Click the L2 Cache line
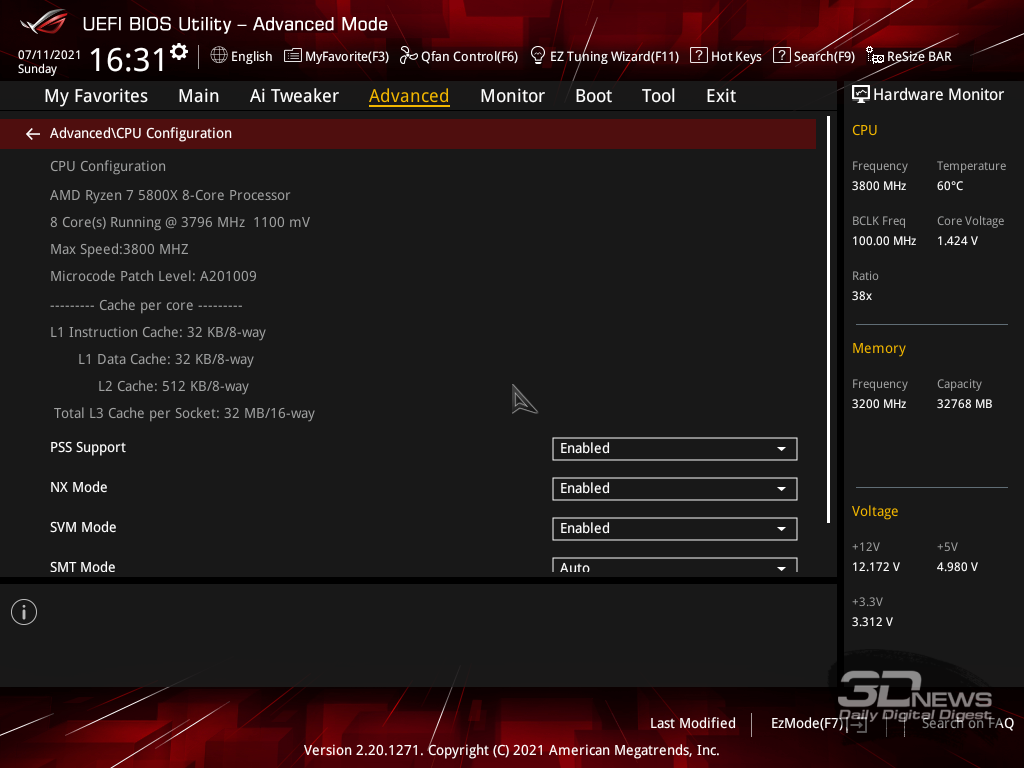Viewport: 1024px width, 768px height. [x=173, y=386]
